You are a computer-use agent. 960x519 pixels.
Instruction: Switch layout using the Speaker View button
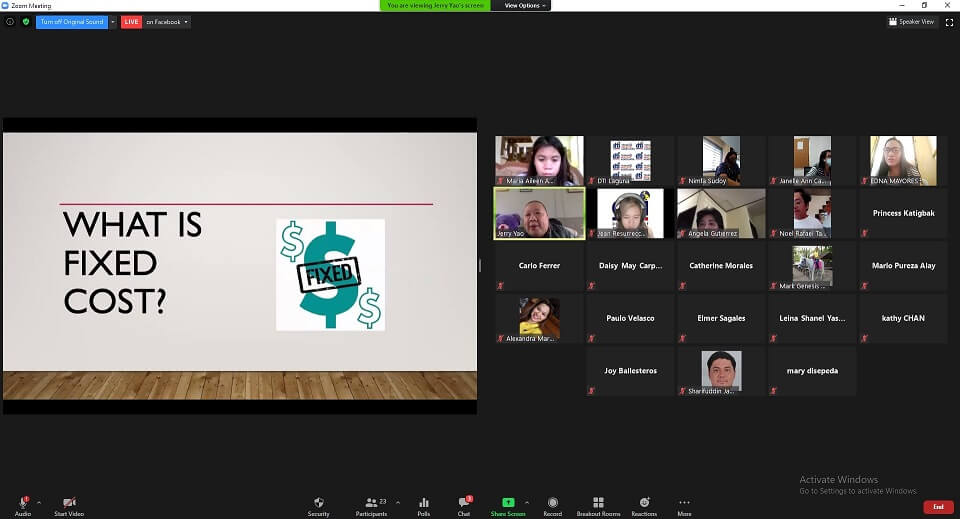coord(911,22)
